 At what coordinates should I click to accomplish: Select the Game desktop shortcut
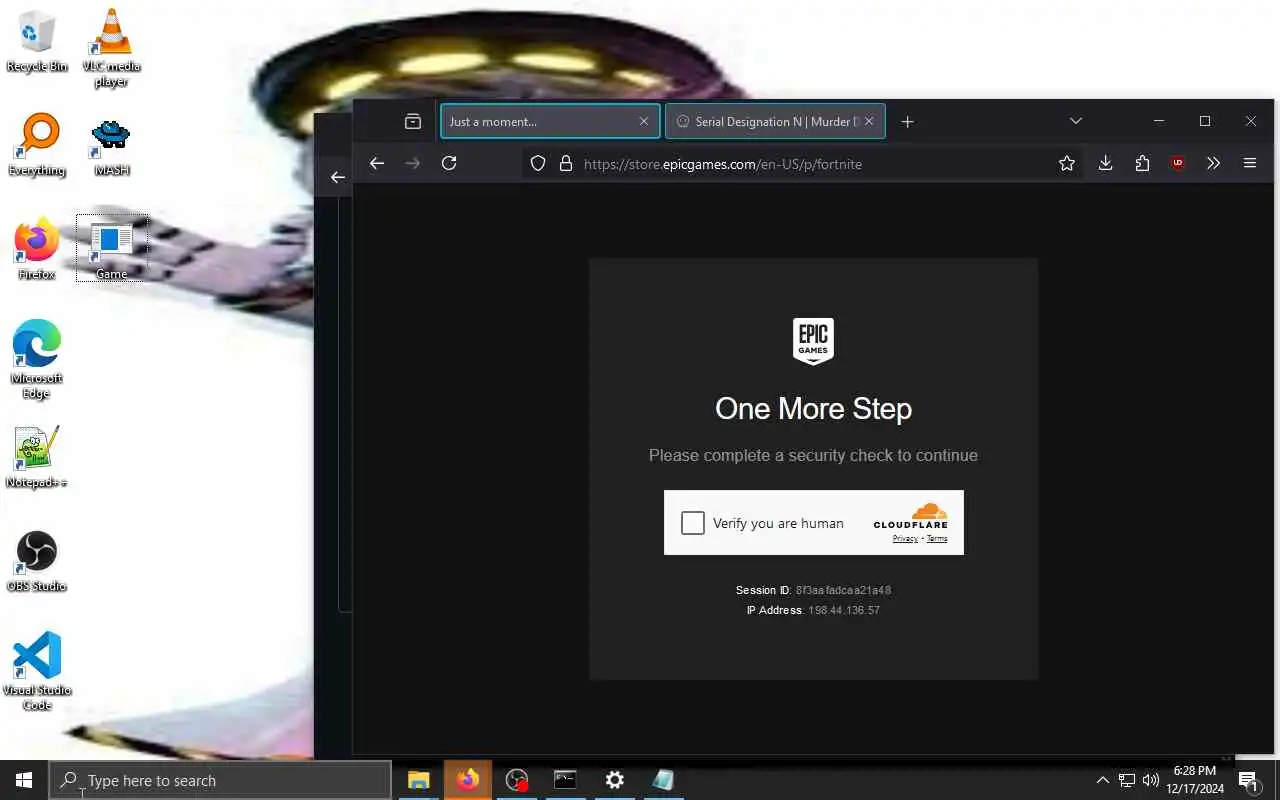click(x=112, y=249)
